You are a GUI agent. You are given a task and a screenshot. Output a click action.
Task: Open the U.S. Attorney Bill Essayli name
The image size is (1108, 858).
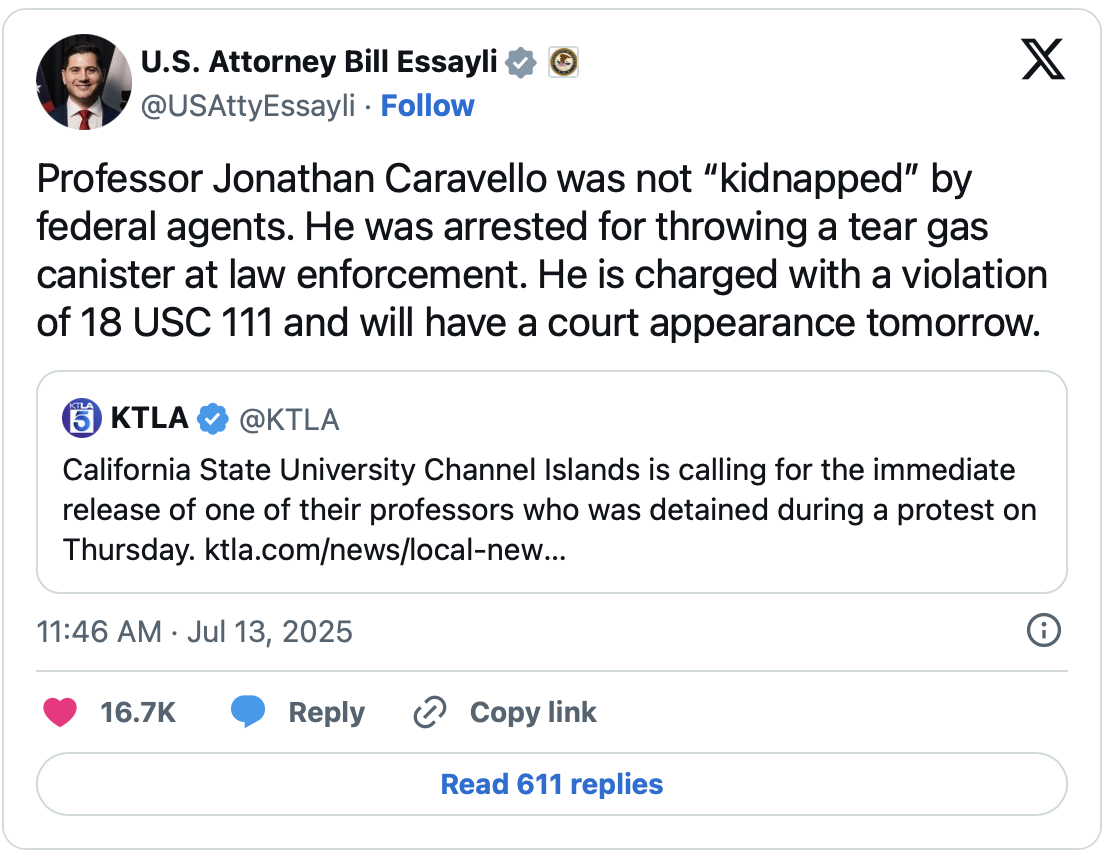(319, 62)
